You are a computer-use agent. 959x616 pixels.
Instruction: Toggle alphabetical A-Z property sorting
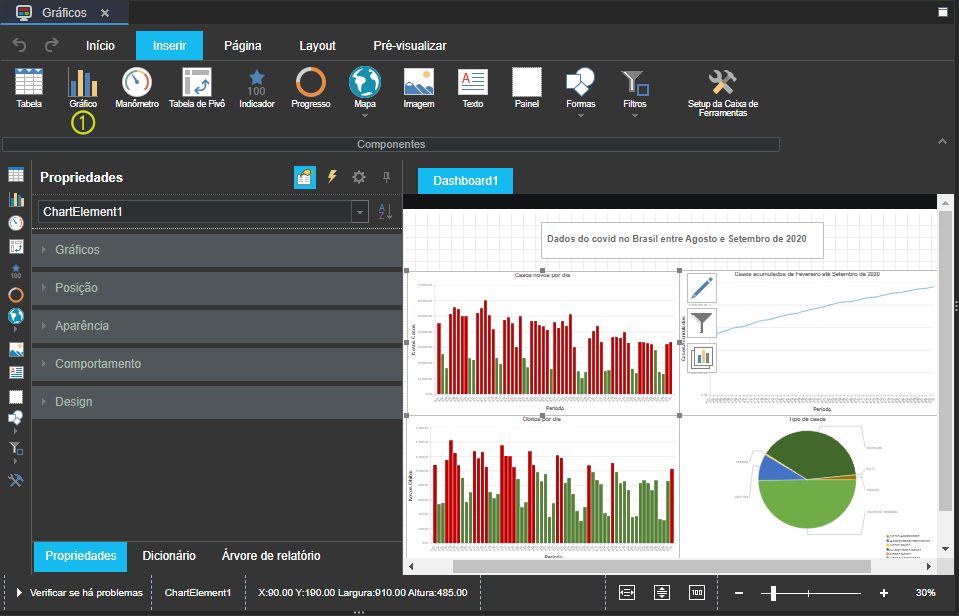click(385, 212)
